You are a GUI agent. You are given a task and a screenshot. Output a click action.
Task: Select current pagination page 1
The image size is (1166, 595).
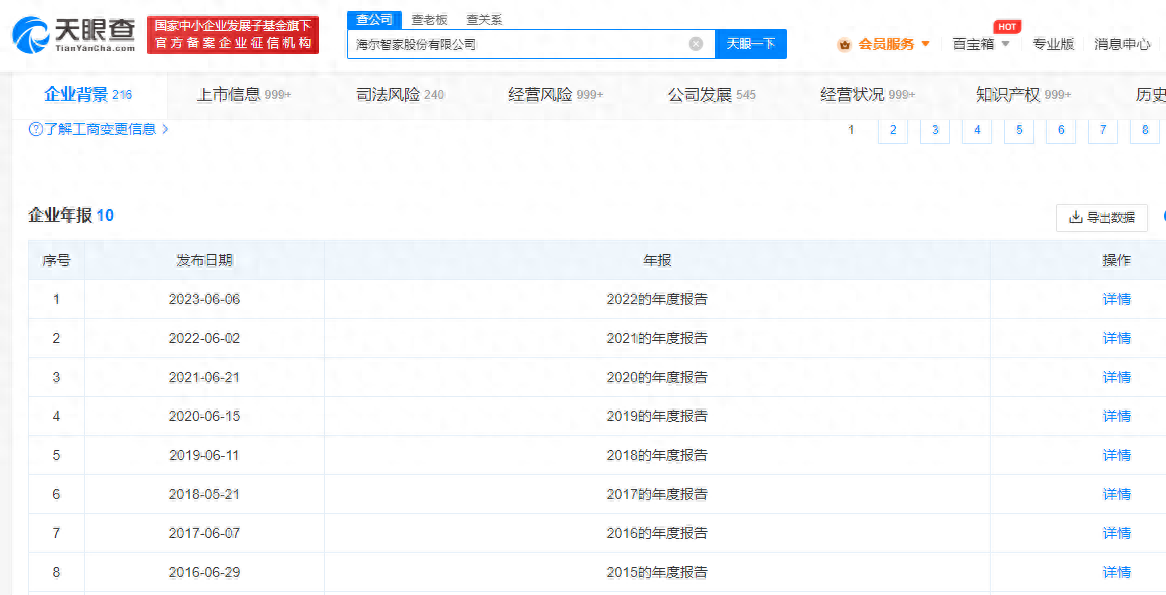pos(851,129)
